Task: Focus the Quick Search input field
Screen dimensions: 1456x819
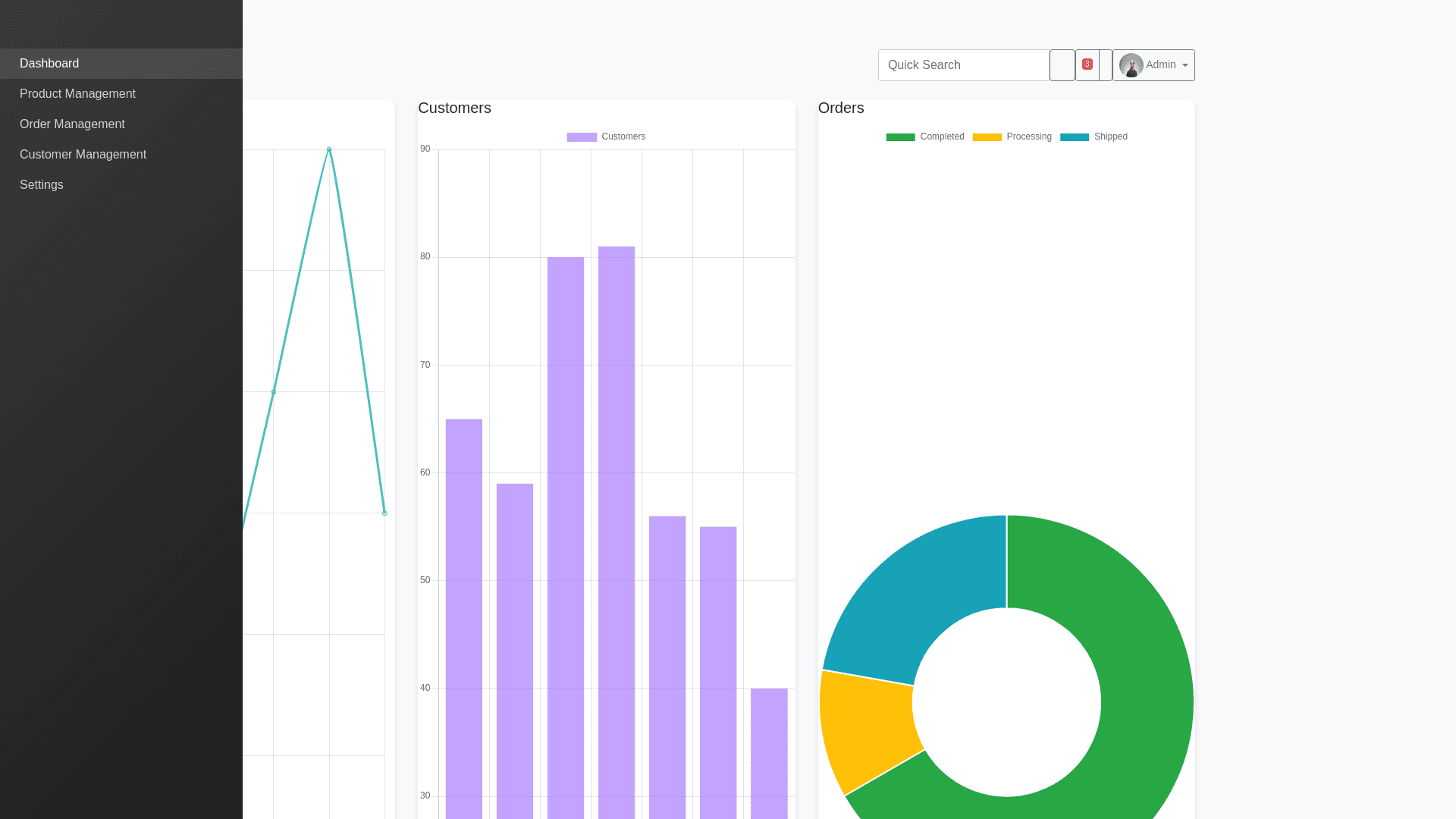Action: point(963,65)
